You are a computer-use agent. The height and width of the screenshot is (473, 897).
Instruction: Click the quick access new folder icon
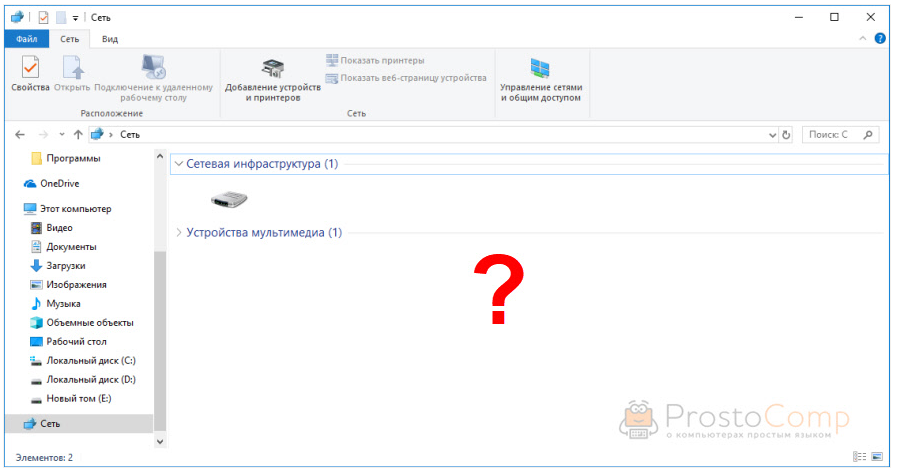coord(61,18)
